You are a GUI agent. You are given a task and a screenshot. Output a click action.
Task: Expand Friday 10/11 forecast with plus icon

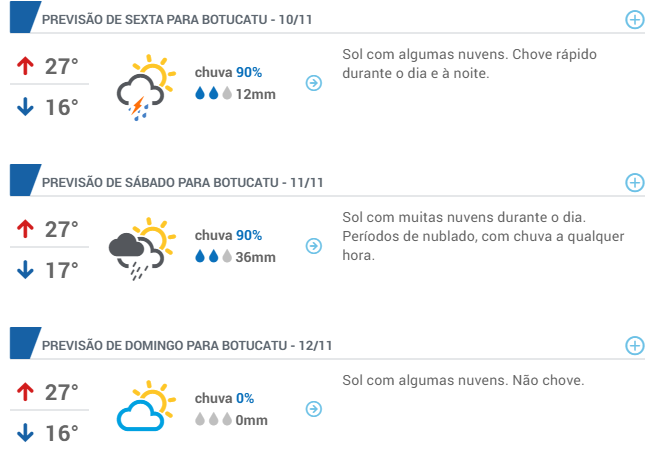tap(635, 20)
